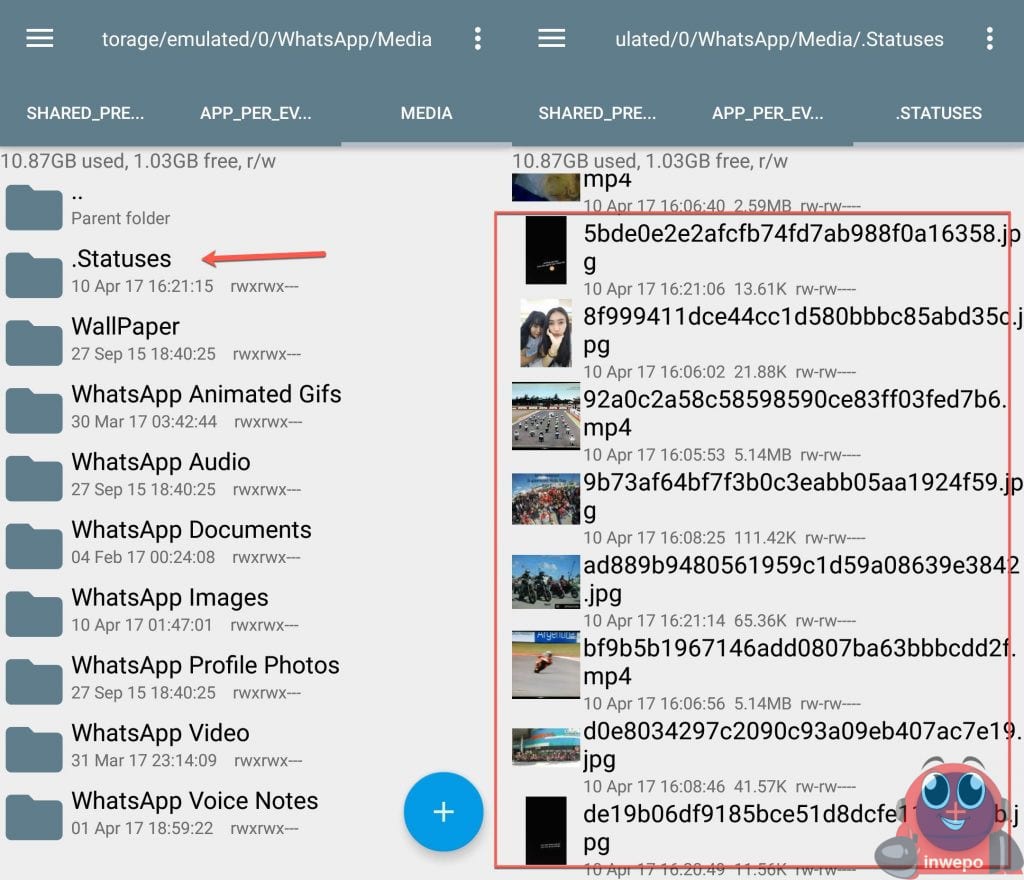Select file name bf9b5b1967146add0807ba63bbbcdd2f
The image size is (1024, 880).
[x=799, y=662]
